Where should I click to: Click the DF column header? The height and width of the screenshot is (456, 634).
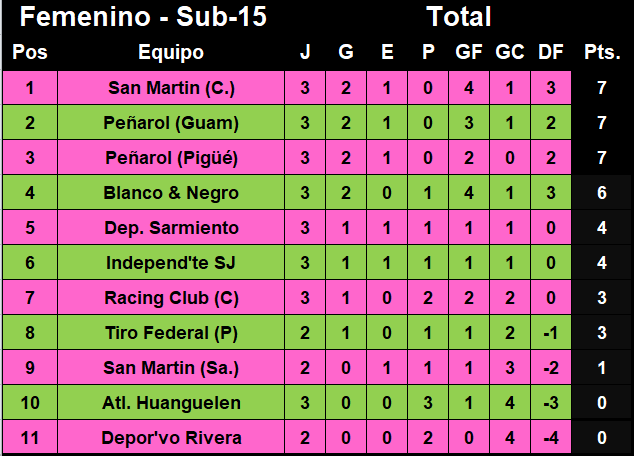tap(551, 52)
